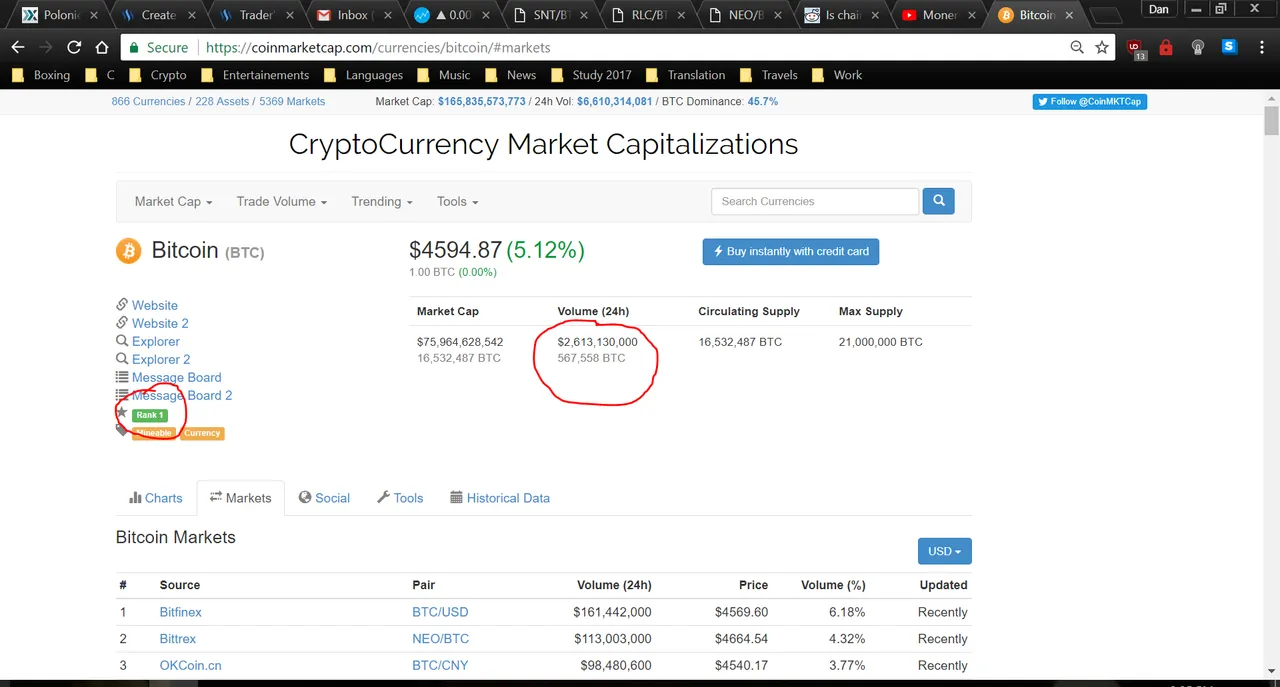Click the 866 Currencies link
The width and height of the screenshot is (1280, 687).
click(148, 101)
